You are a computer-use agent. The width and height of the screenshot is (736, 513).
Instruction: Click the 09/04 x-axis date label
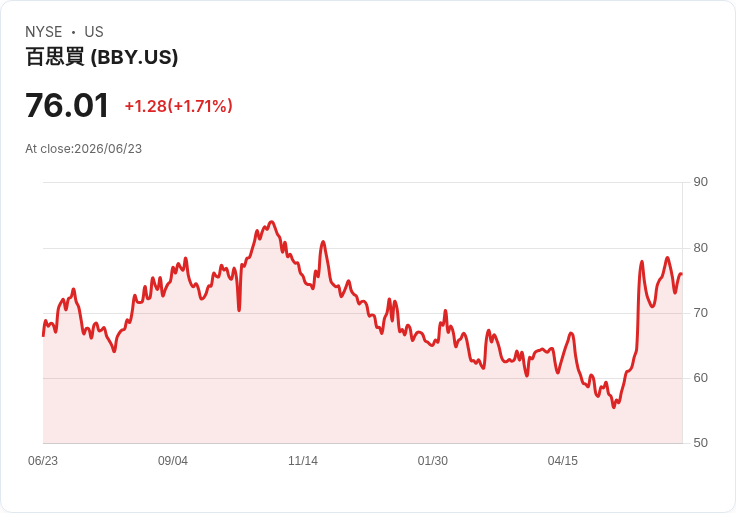click(173, 461)
